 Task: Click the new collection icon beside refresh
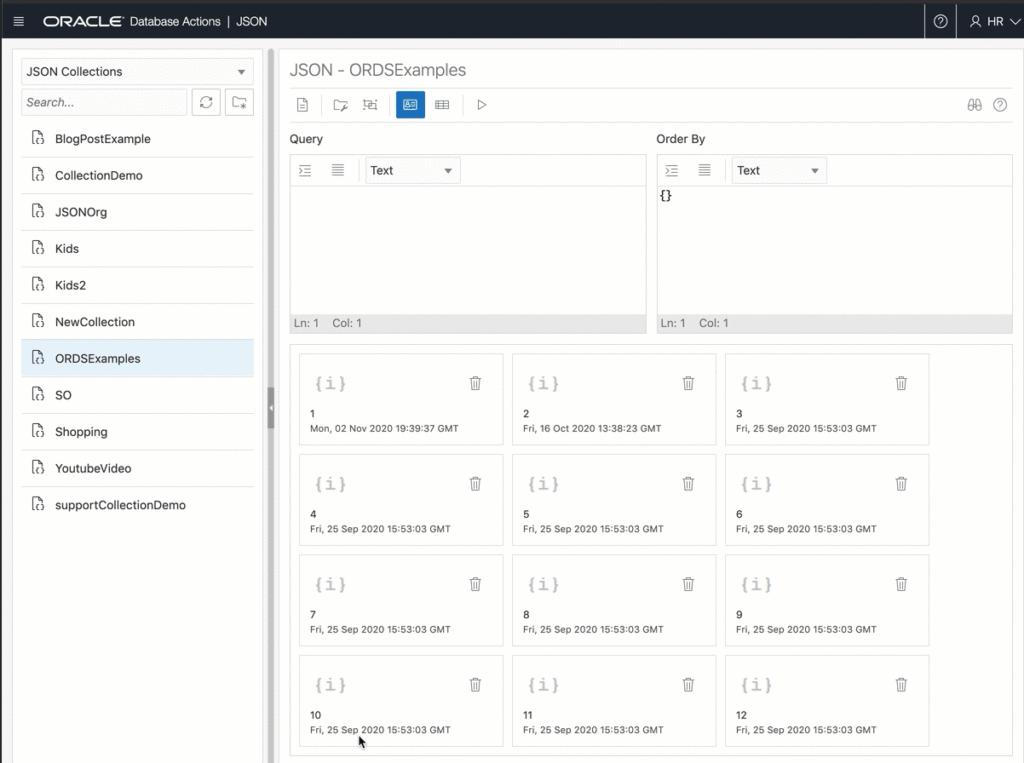(x=239, y=102)
